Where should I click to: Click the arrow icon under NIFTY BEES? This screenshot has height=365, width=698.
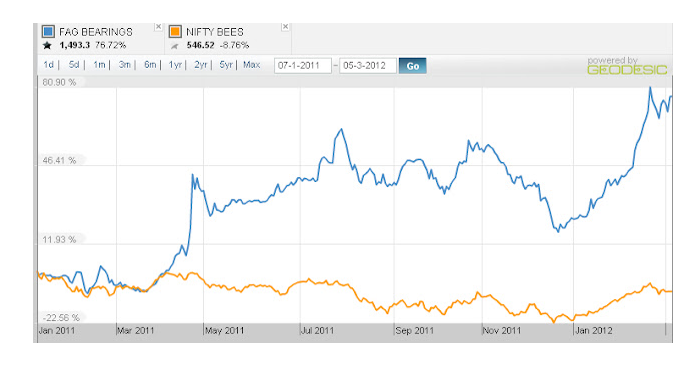[174, 46]
